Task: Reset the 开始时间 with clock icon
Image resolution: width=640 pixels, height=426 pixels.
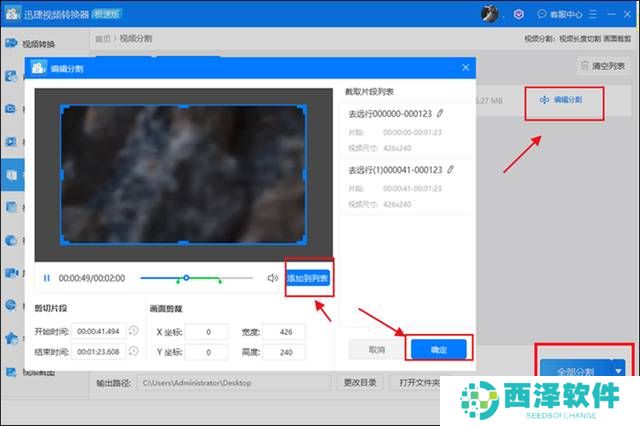Action: click(x=133, y=331)
